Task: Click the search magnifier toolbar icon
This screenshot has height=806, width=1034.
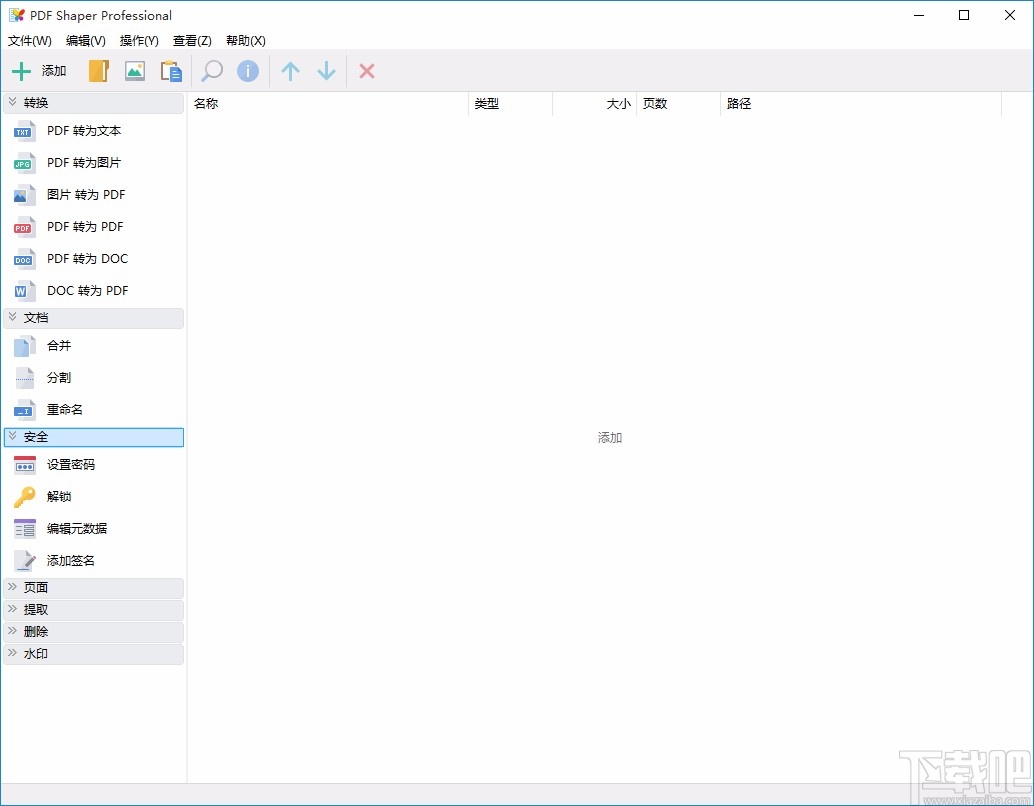Action: coord(211,71)
